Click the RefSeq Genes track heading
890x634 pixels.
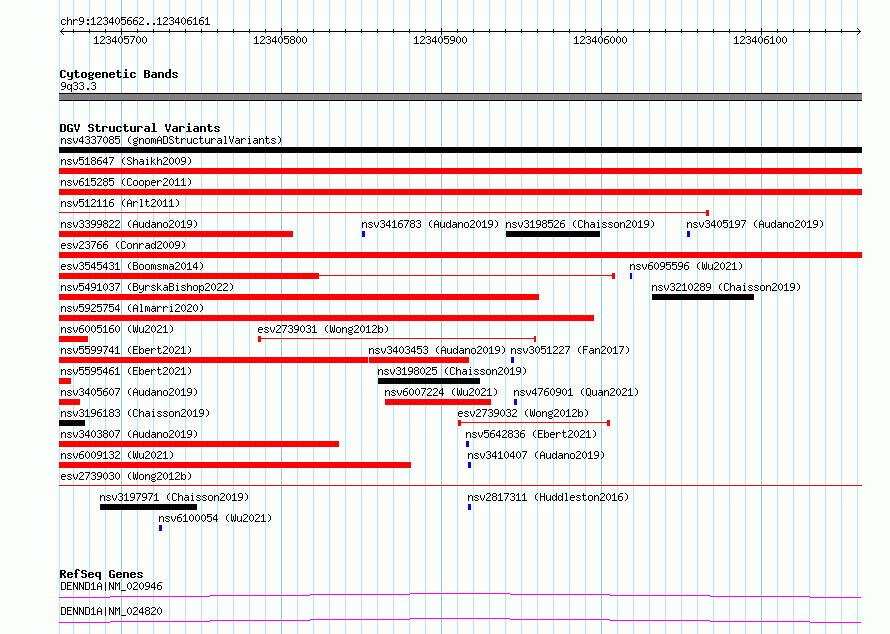[x=101, y=574]
